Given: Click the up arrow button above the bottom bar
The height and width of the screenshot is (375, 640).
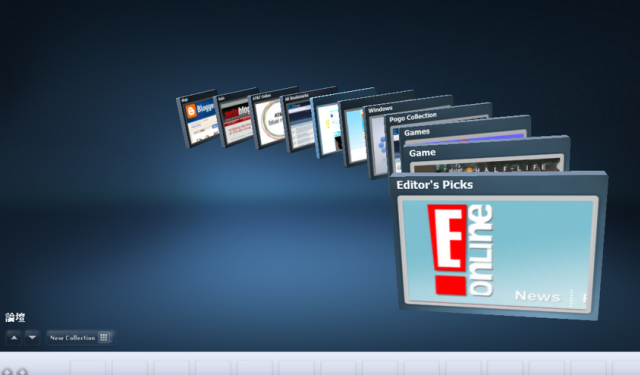Looking at the screenshot, I should pyautogui.click(x=14, y=338).
